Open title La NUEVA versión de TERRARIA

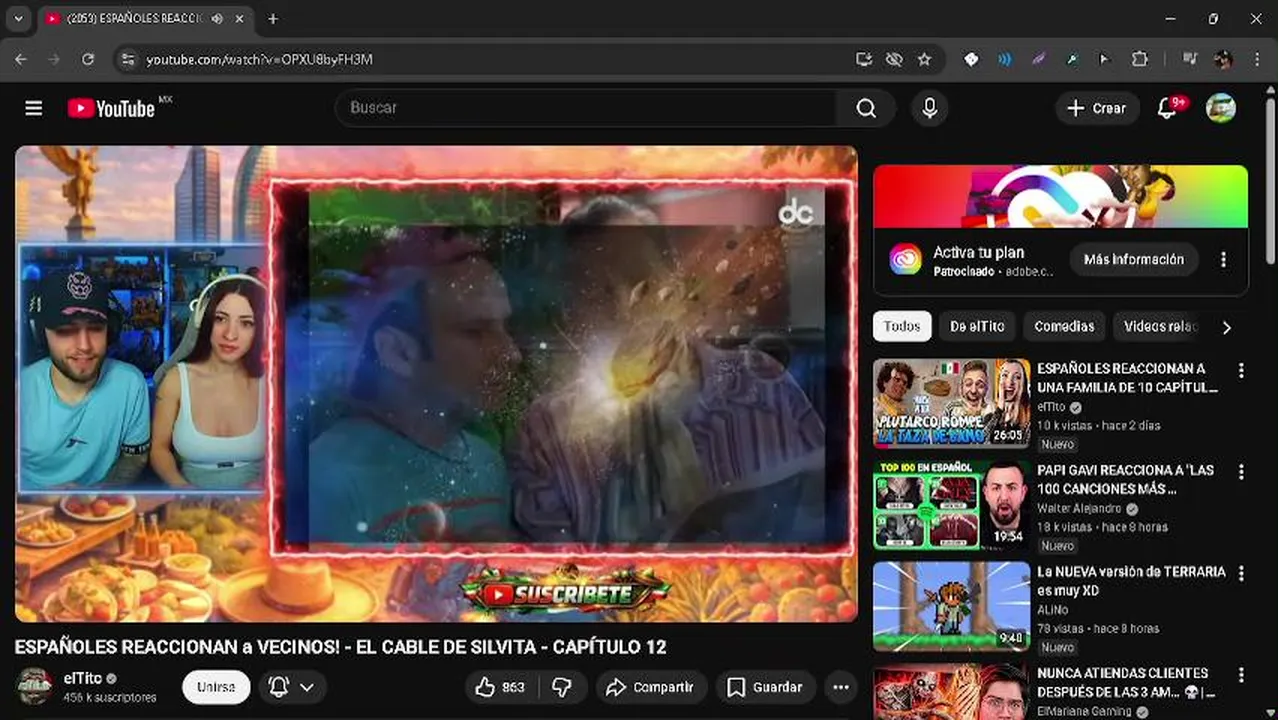coord(1131,581)
